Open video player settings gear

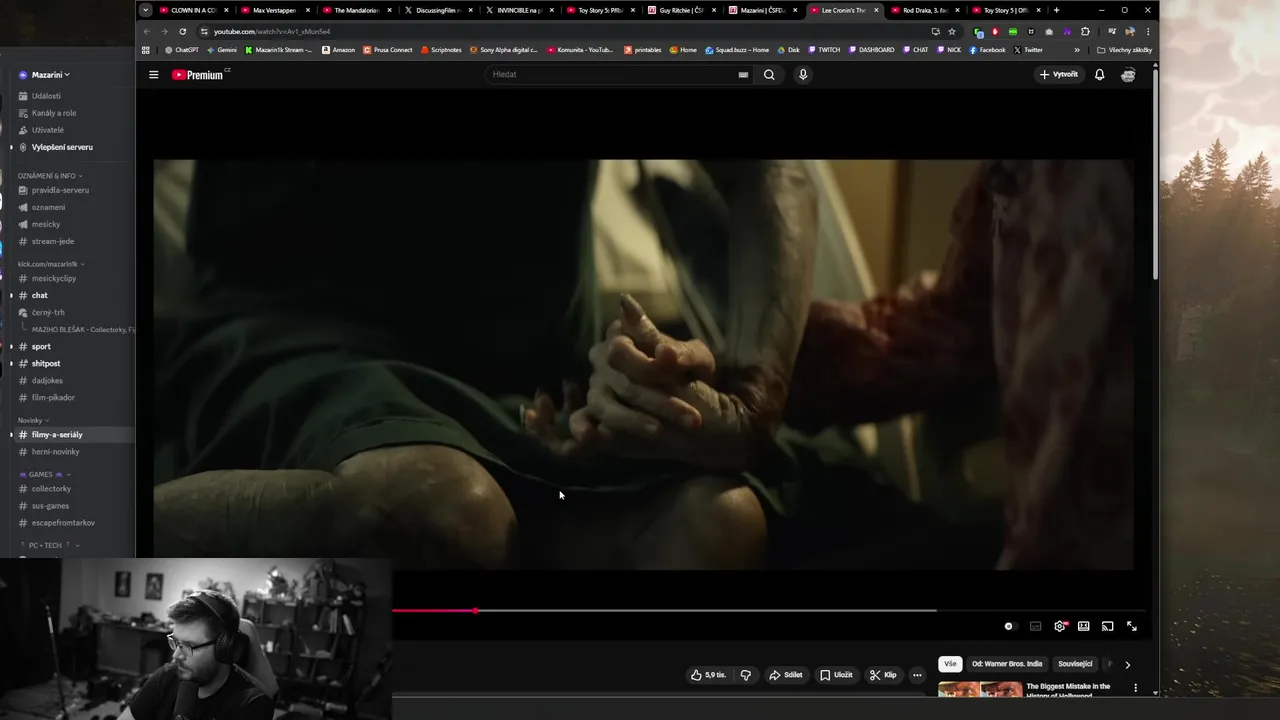[x=1060, y=626]
